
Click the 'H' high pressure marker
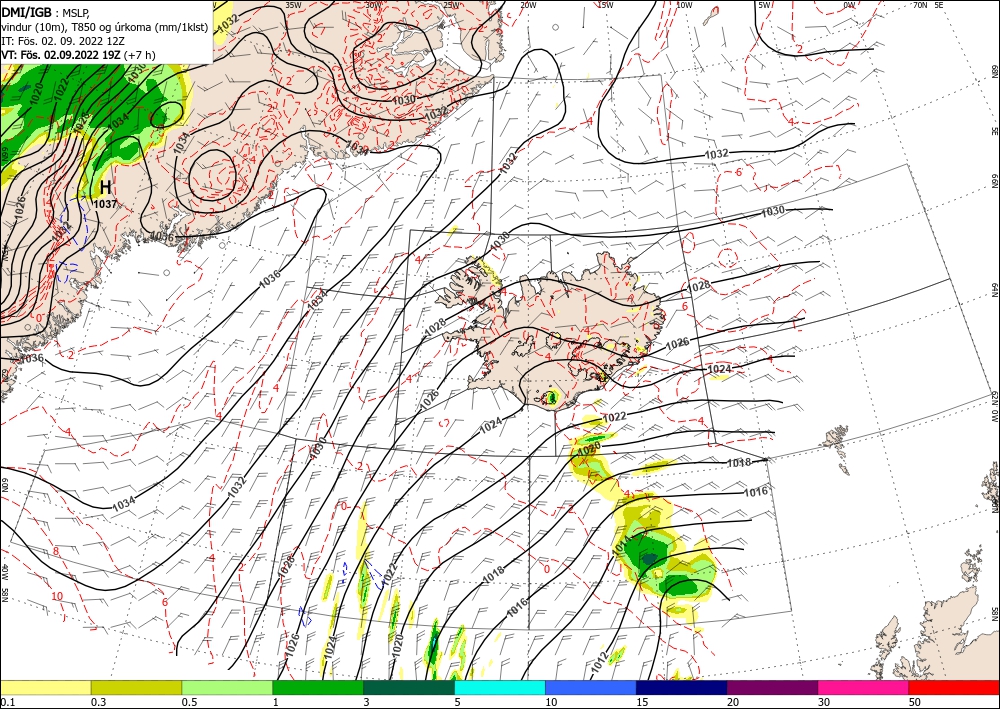(106, 187)
